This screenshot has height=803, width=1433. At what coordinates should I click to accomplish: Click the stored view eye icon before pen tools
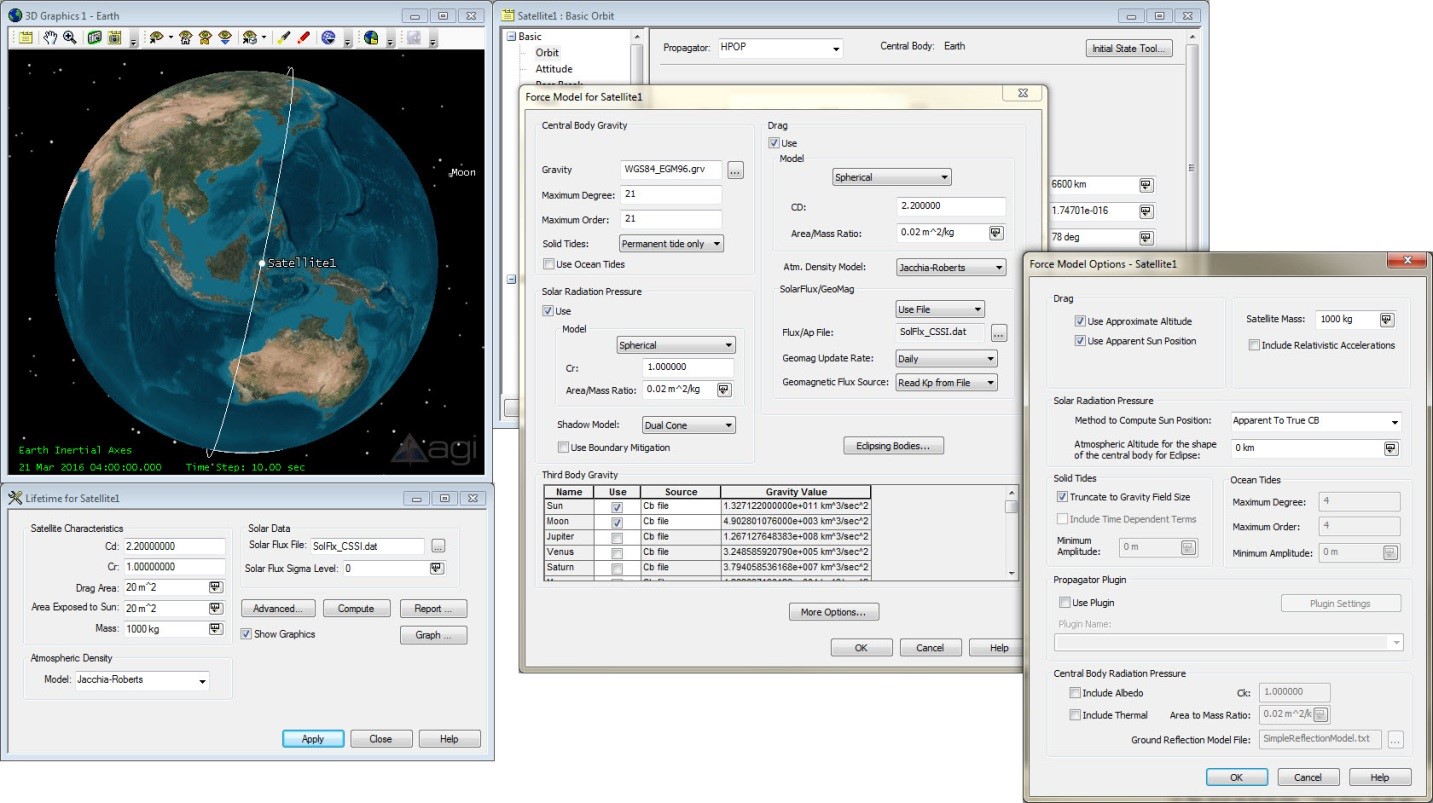250,38
